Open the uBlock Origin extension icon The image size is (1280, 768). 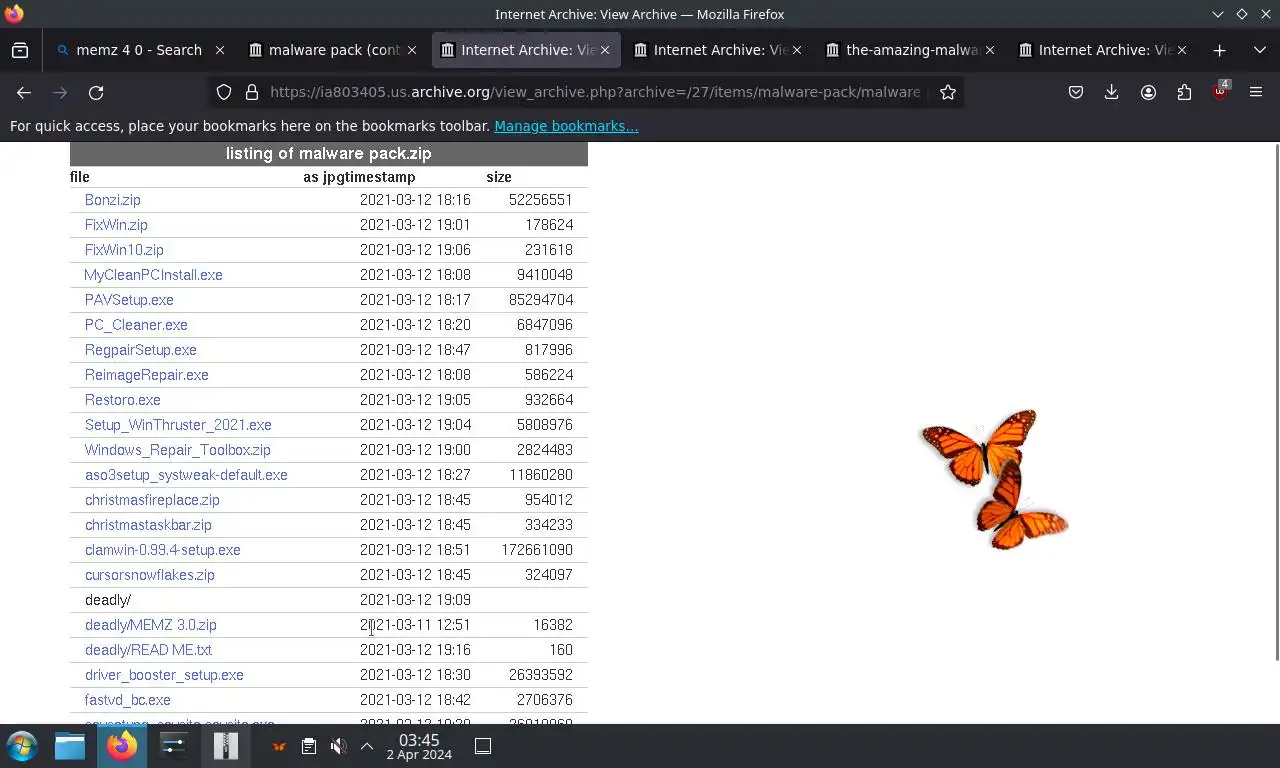coord(1220,91)
